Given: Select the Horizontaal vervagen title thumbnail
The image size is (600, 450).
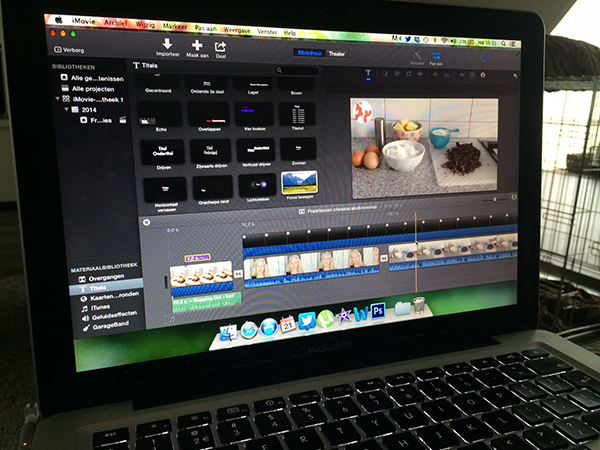Looking at the screenshot, I should 165,190.
